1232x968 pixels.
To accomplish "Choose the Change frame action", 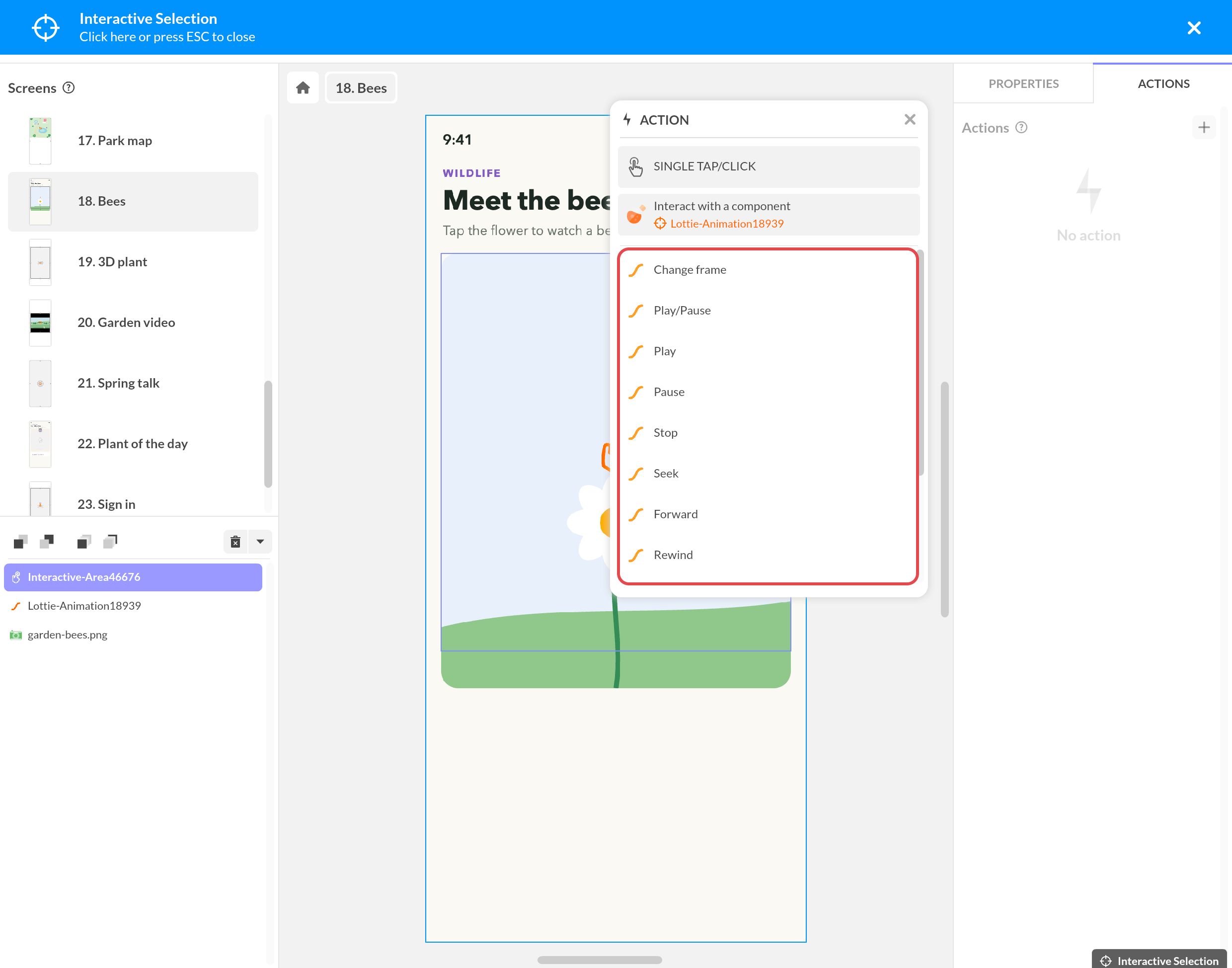I will (769, 270).
